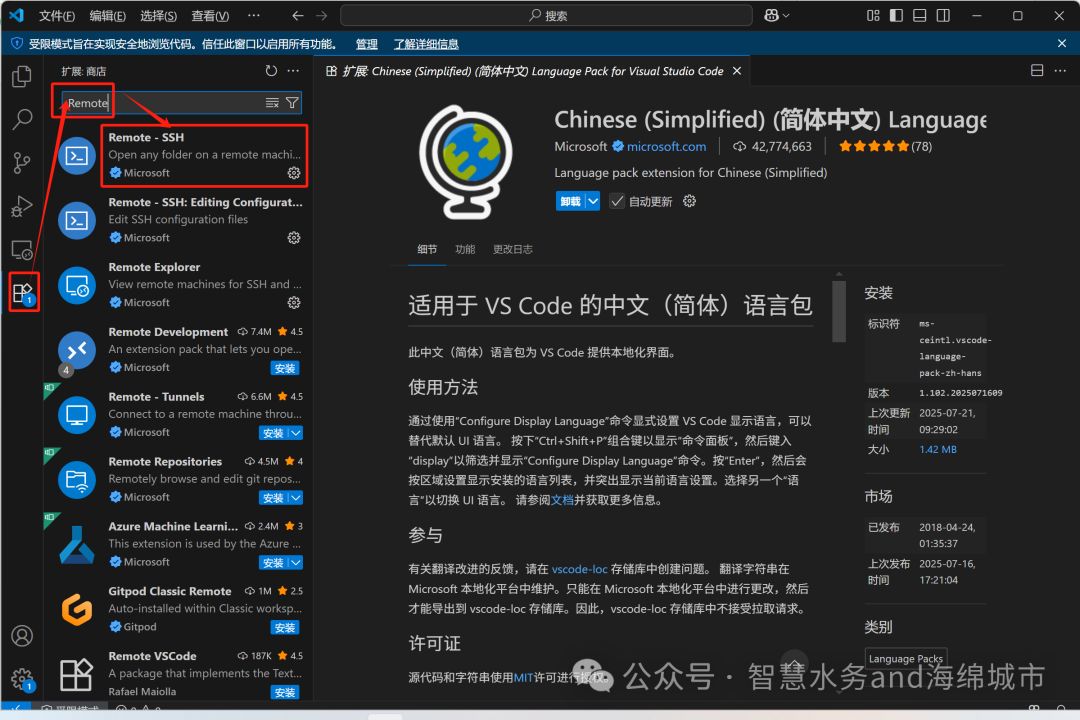This screenshot has width=1080, height=720.
Task: Install the Remote Repositories extension
Action: 273,497
